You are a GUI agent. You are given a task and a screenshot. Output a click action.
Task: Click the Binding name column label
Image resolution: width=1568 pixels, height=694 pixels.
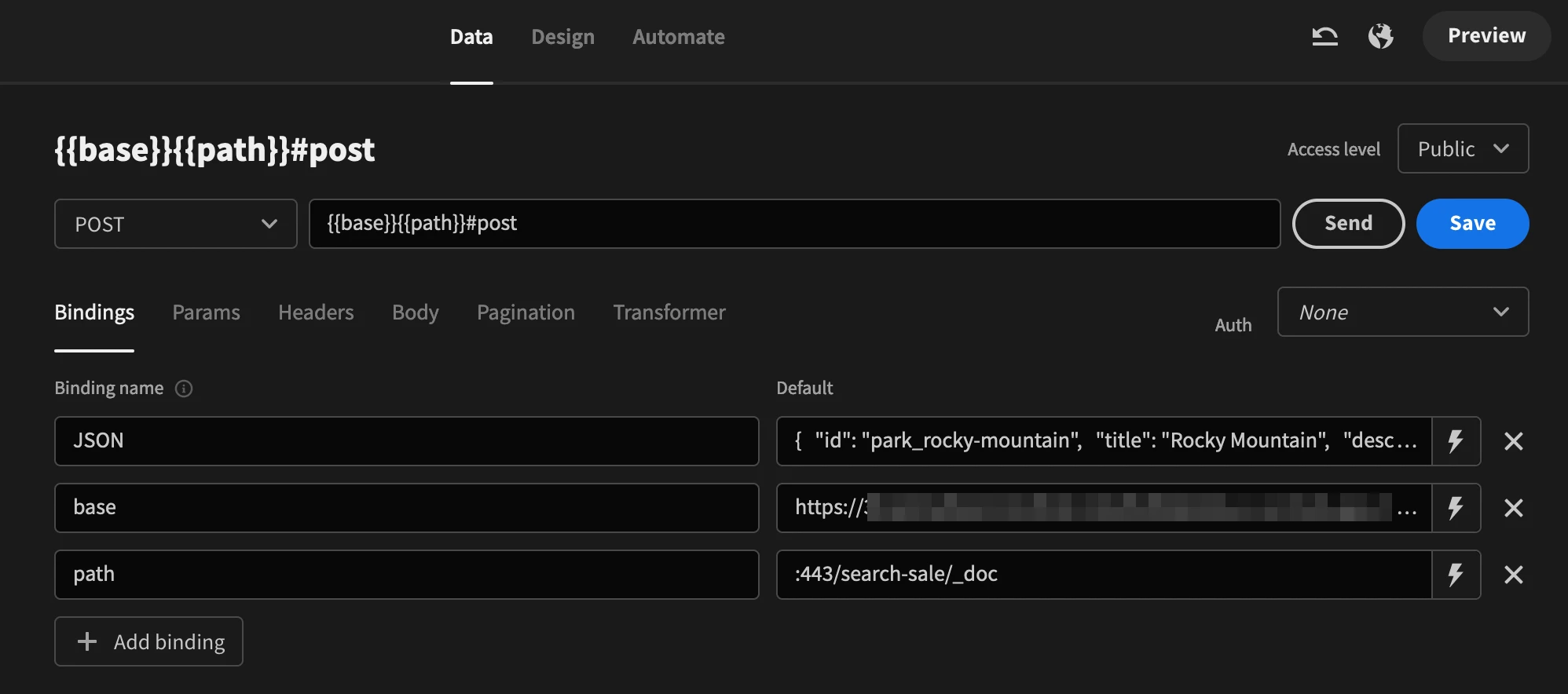click(x=109, y=388)
